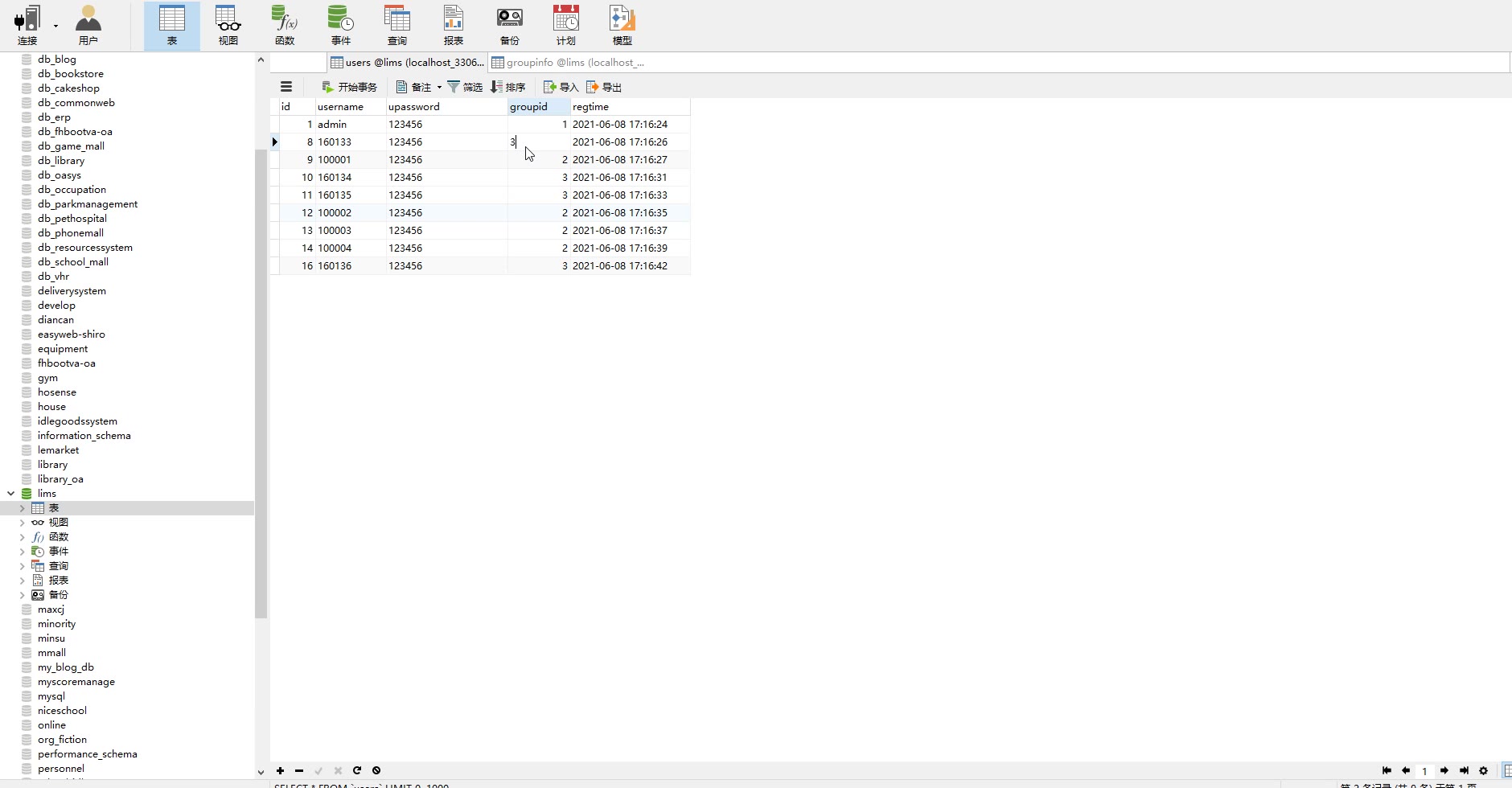Click the page number field showing 1
The height and width of the screenshot is (788, 1512).
[x=1424, y=771]
